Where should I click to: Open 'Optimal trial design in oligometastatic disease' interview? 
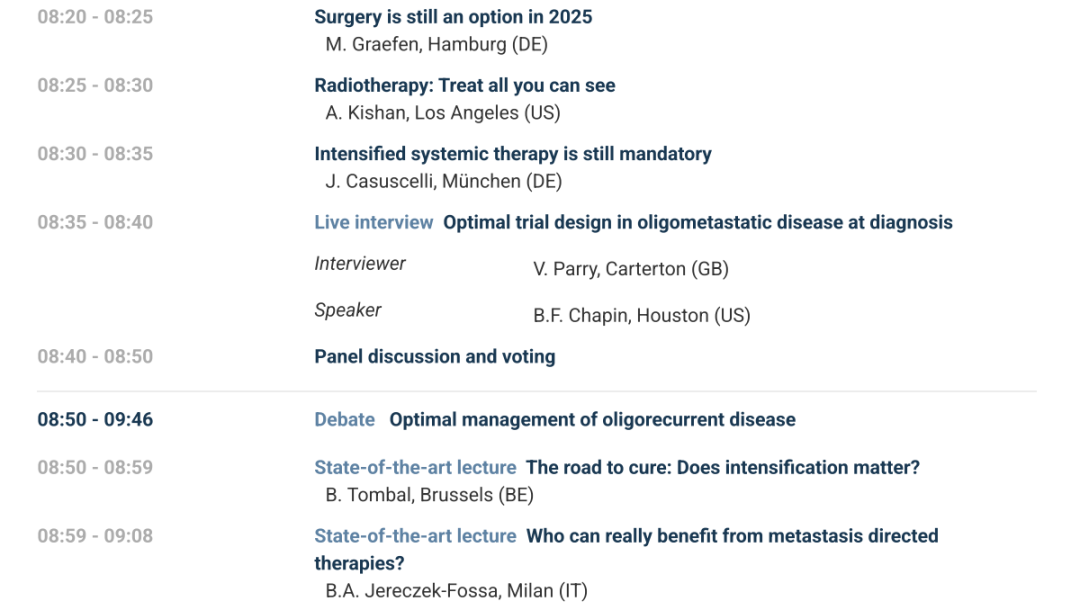(x=697, y=222)
